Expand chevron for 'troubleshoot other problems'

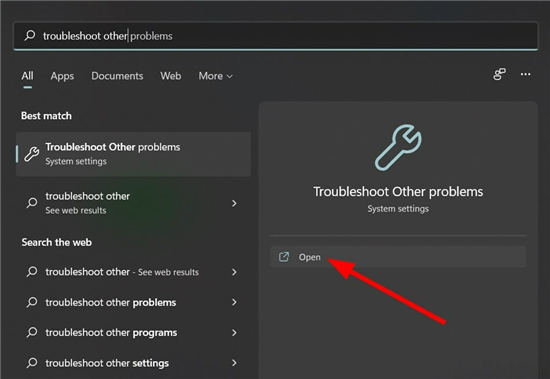tap(234, 302)
